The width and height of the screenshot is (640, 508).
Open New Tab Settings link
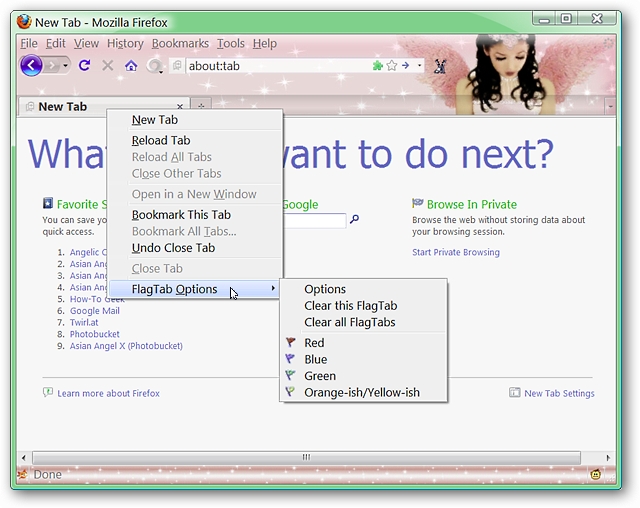click(559, 394)
